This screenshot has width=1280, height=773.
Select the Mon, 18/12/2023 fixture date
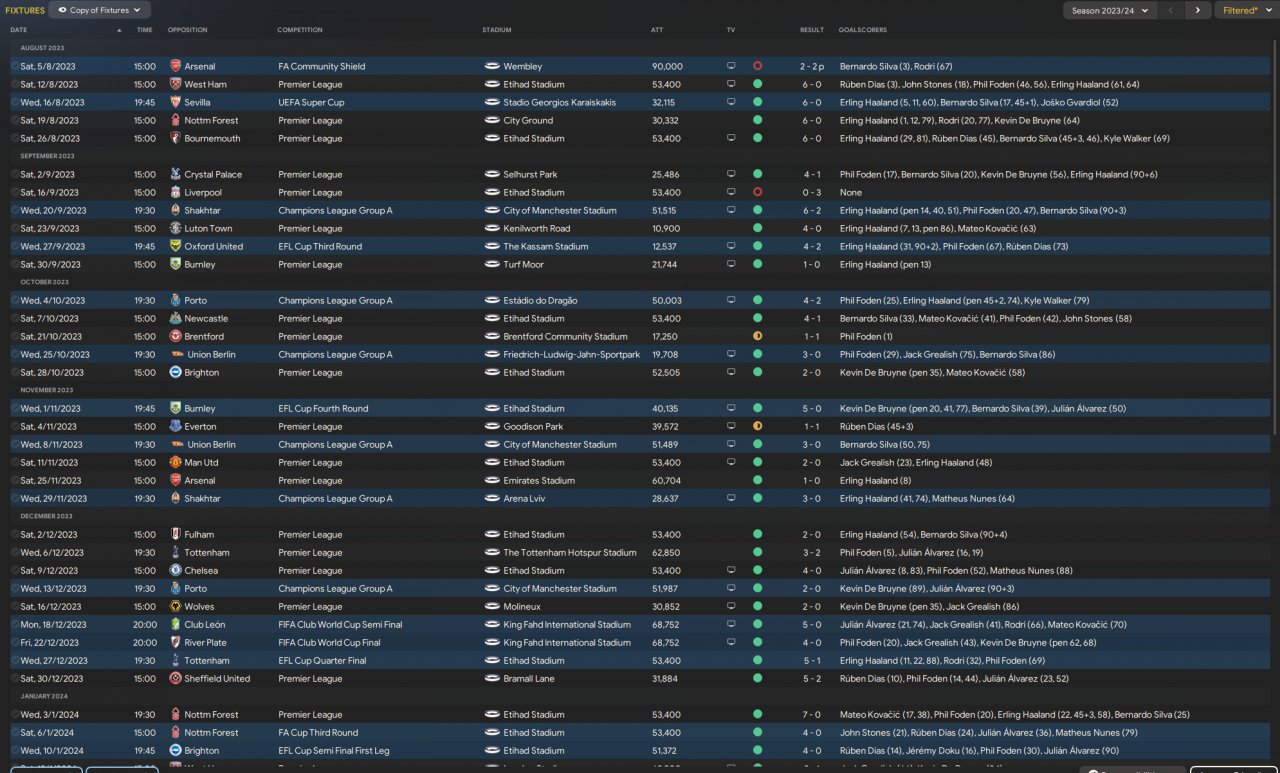pyautogui.click(x=54, y=624)
